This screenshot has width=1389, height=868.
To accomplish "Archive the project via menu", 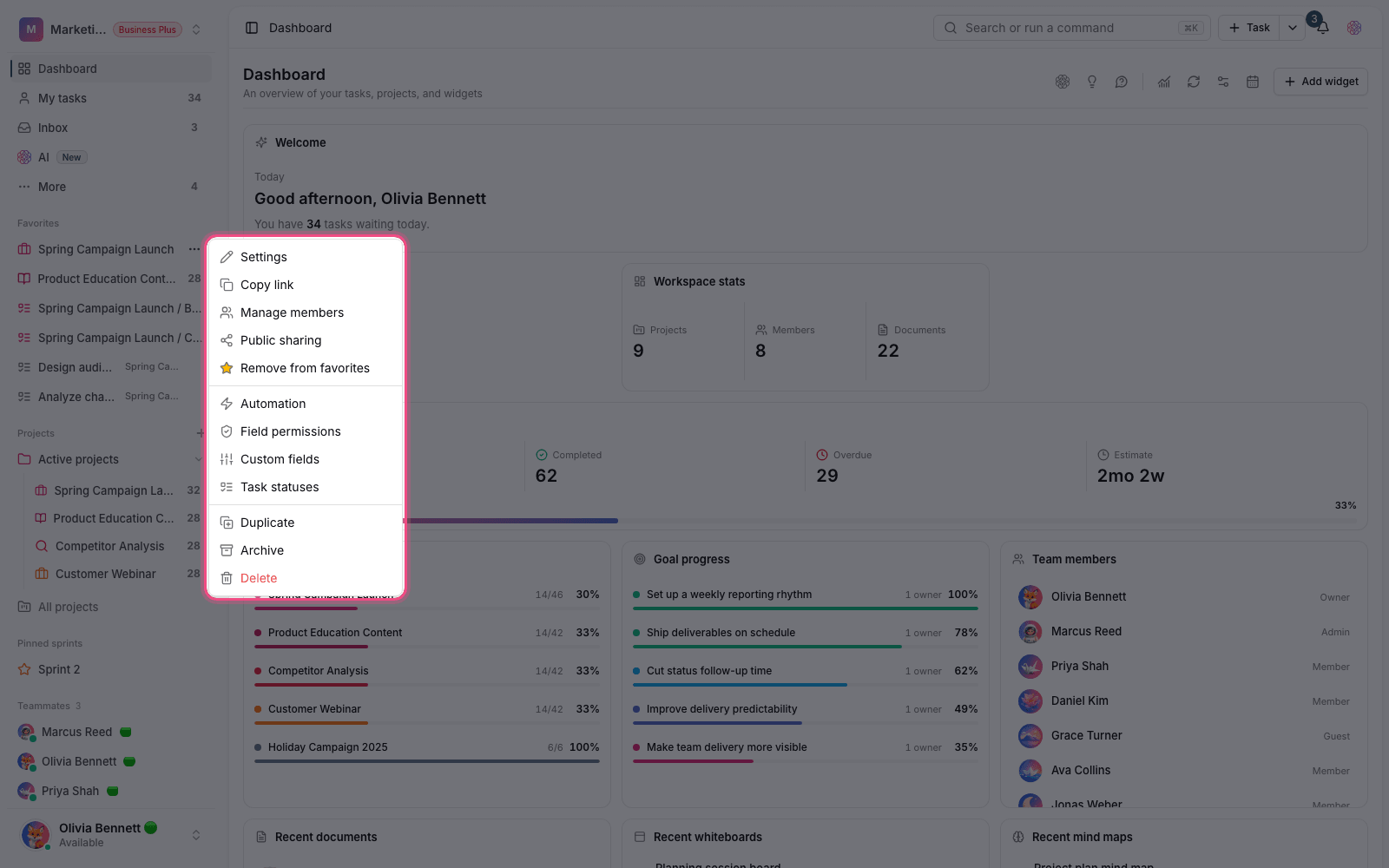I will [x=306, y=550].
